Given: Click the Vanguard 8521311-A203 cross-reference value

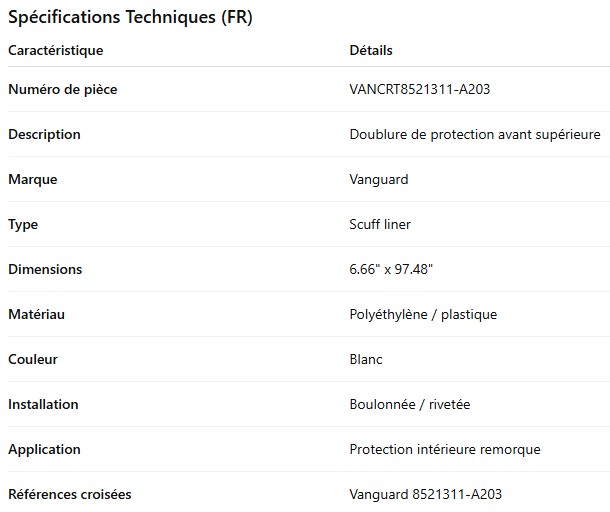Looking at the screenshot, I should tap(426, 495).
